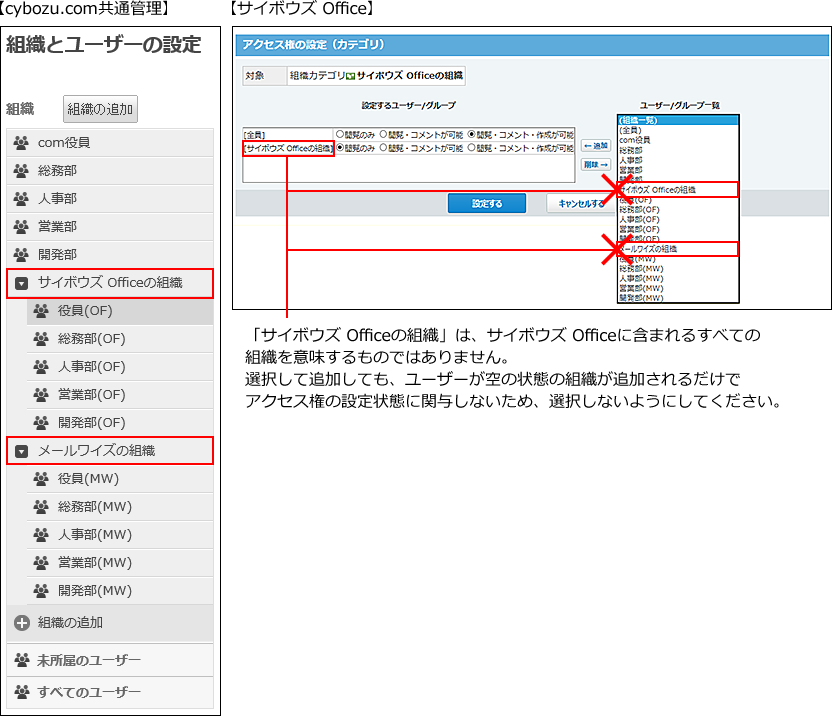The width and height of the screenshot is (832, 716).
Task: Click the group icon beside com役員
Action: tap(21, 142)
